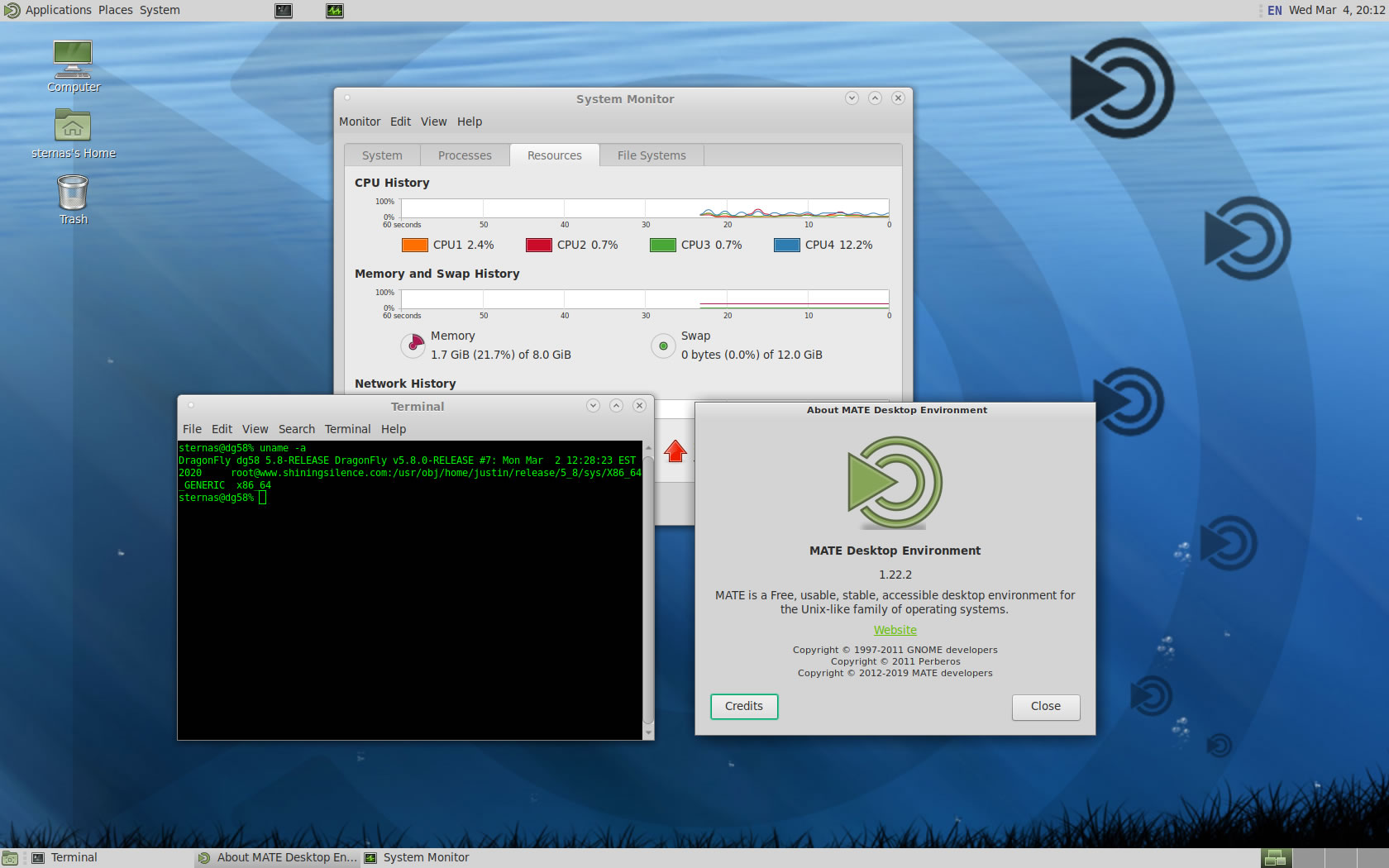Pick CPU3 green color swatch

coord(663,245)
